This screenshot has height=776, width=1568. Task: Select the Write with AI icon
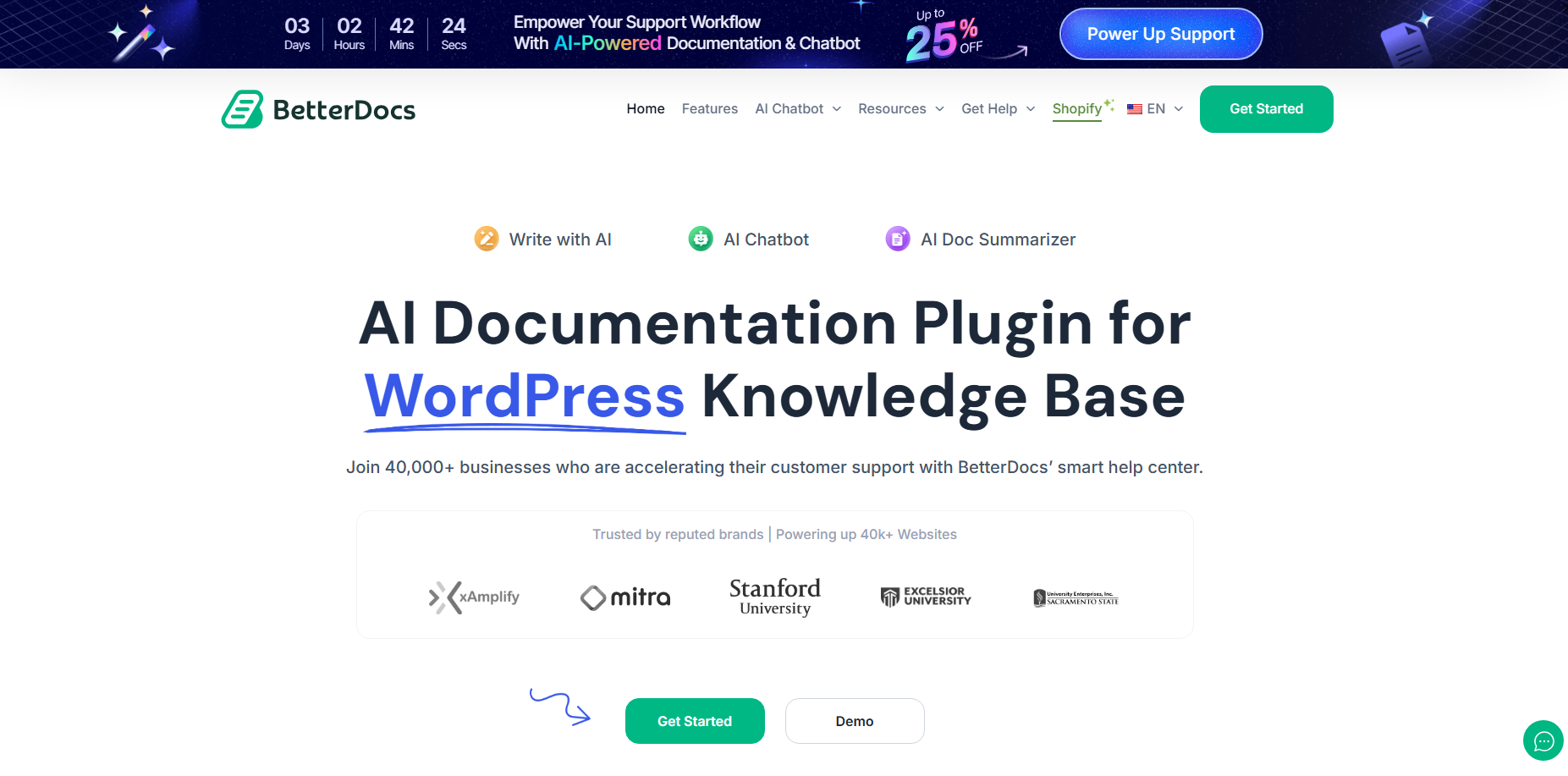(486, 239)
